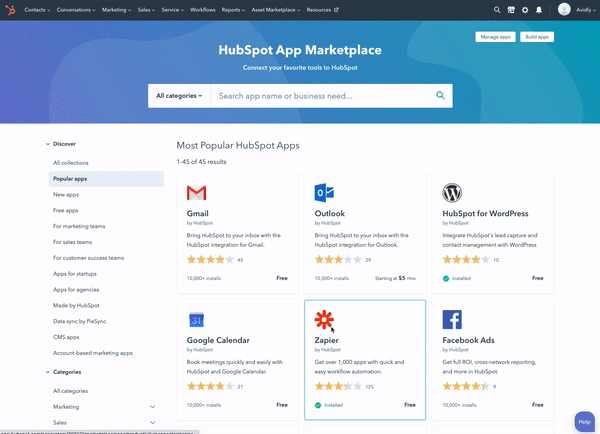Click the Gmail app logo

point(196,192)
